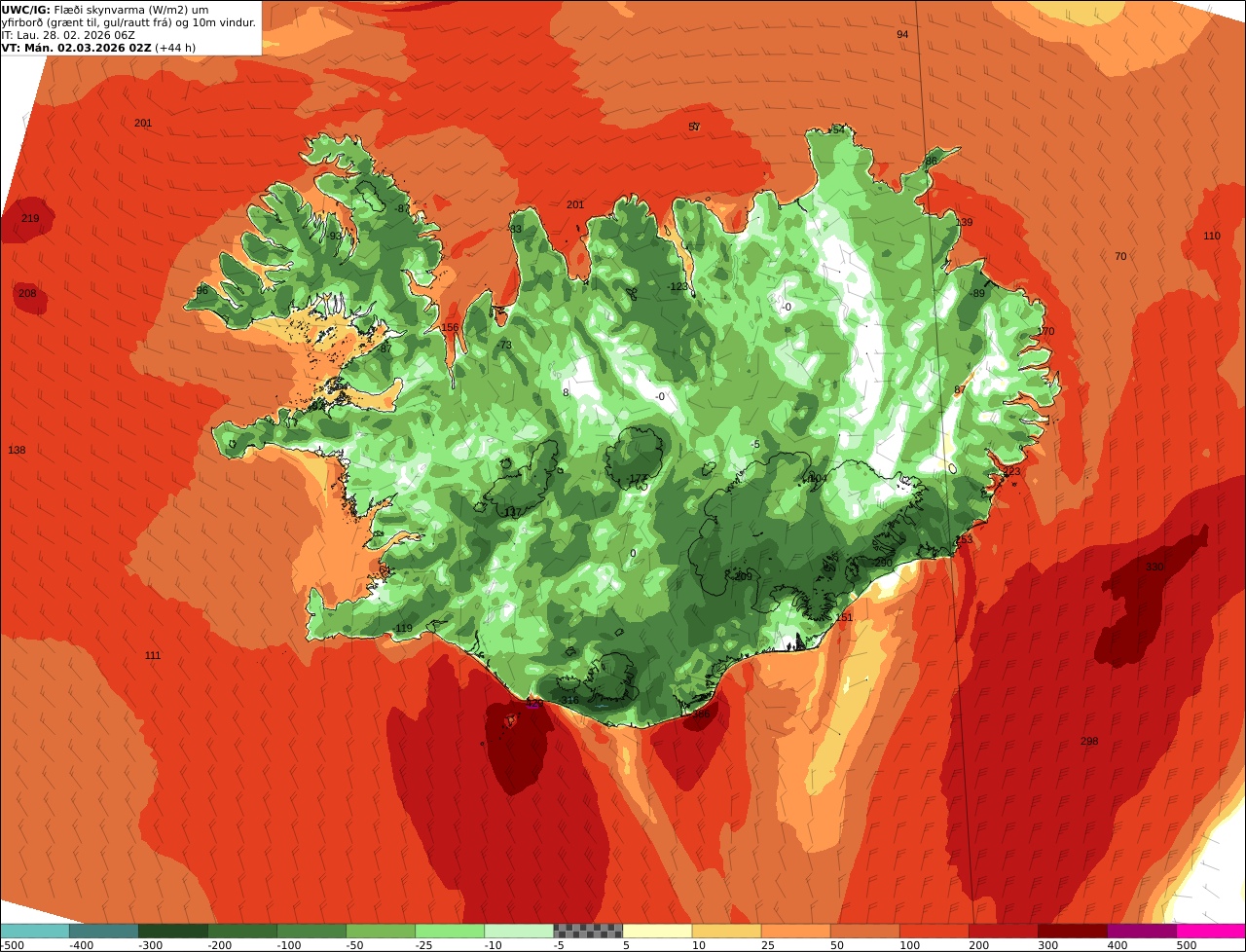Select the dark maroon 300 to 400 swatch

pyautogui.click(x=1071, y=931)
